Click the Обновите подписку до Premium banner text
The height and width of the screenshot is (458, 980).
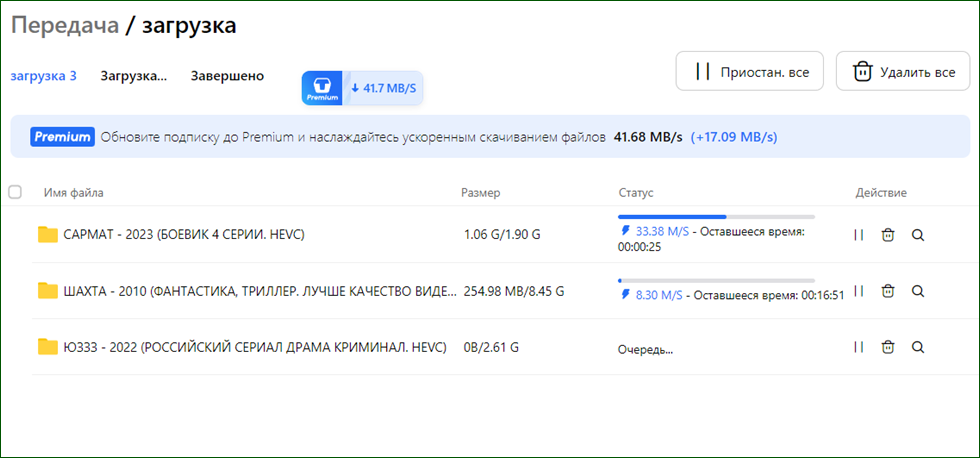353,137
